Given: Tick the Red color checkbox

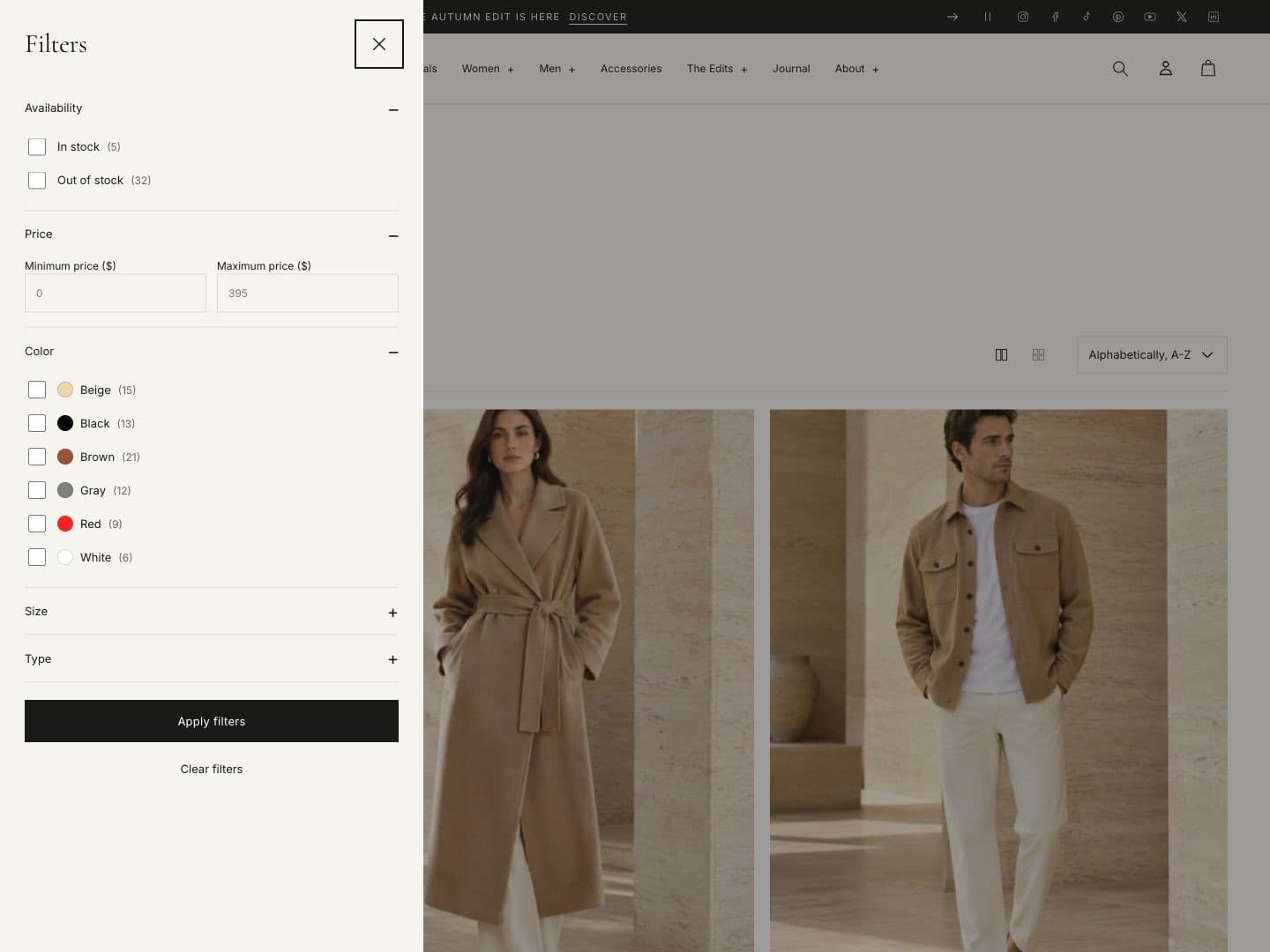Looking at the screenshot, I should (37, 524).
